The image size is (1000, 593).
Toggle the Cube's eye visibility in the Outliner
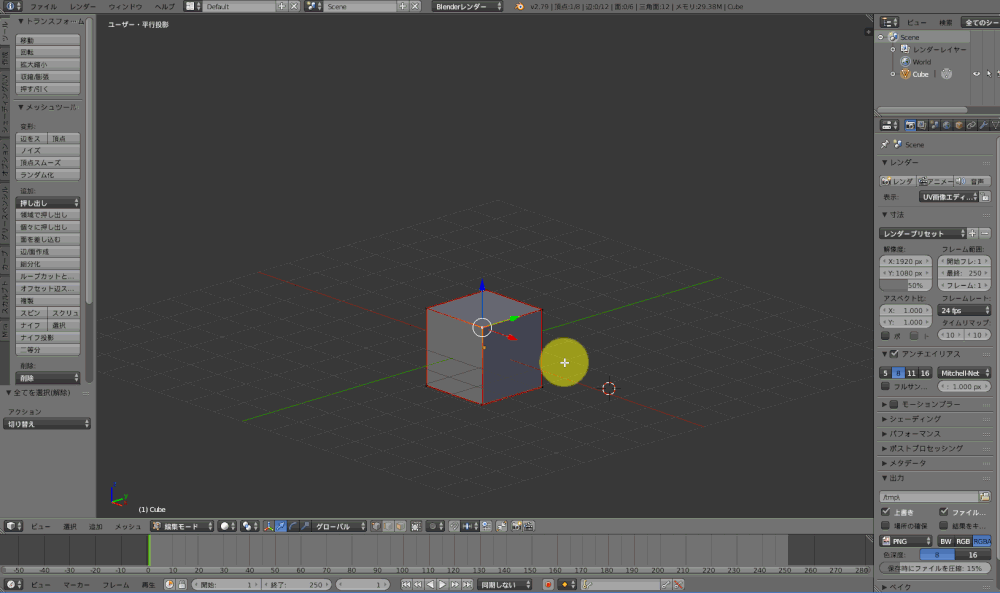(x=977, y=74)
